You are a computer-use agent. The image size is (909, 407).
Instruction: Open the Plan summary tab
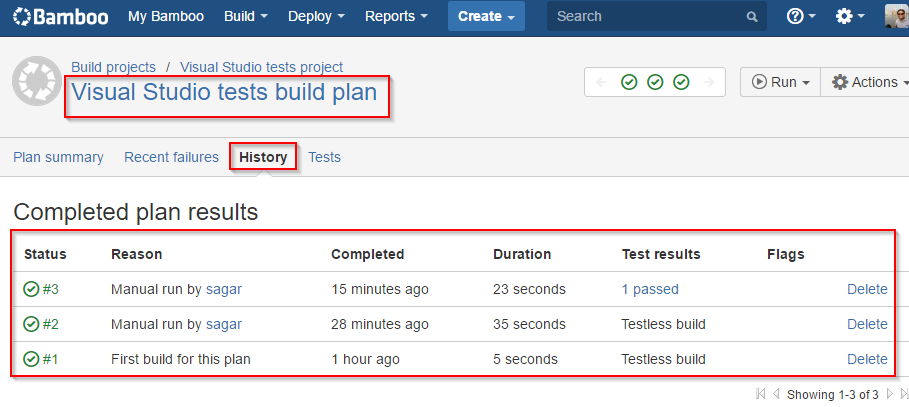point(59,157)
